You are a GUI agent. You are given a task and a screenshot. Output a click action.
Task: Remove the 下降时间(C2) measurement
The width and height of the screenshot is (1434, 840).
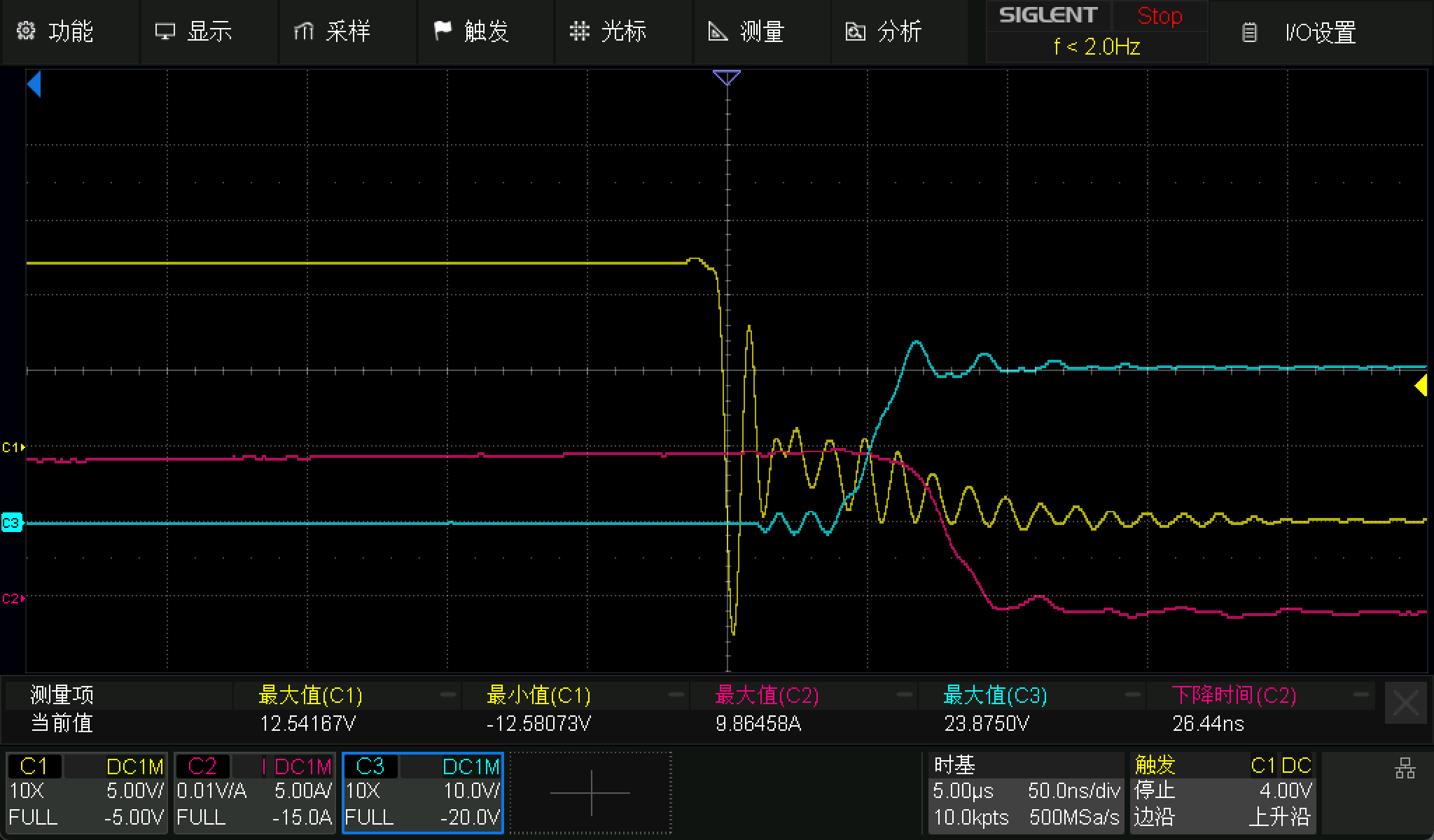point(1361,695)
